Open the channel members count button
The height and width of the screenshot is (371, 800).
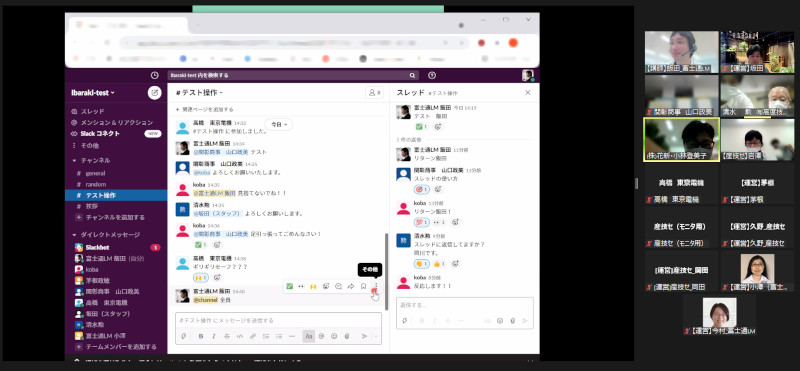point(374,92)
